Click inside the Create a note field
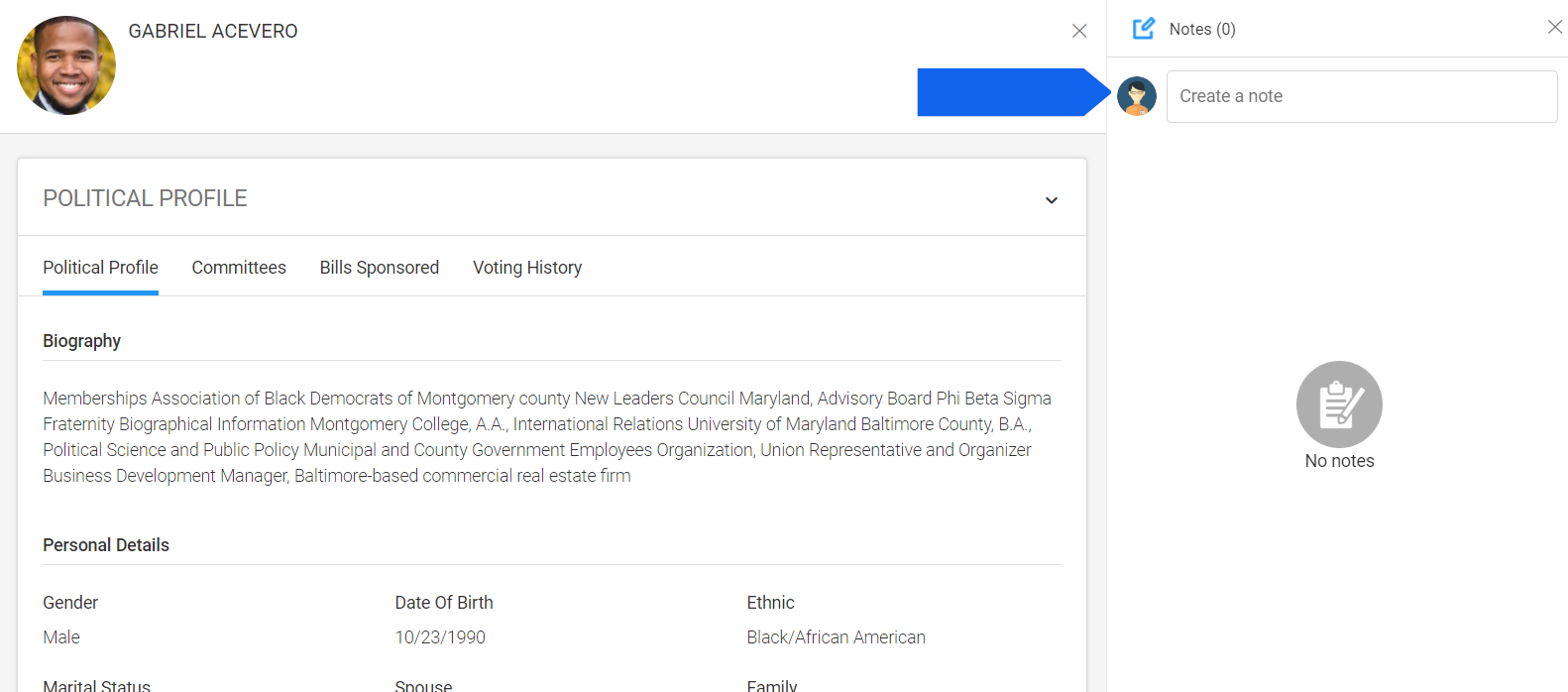Image resolution: width=1568 pixels, height=692 pixels. [x=1362, y=96]
